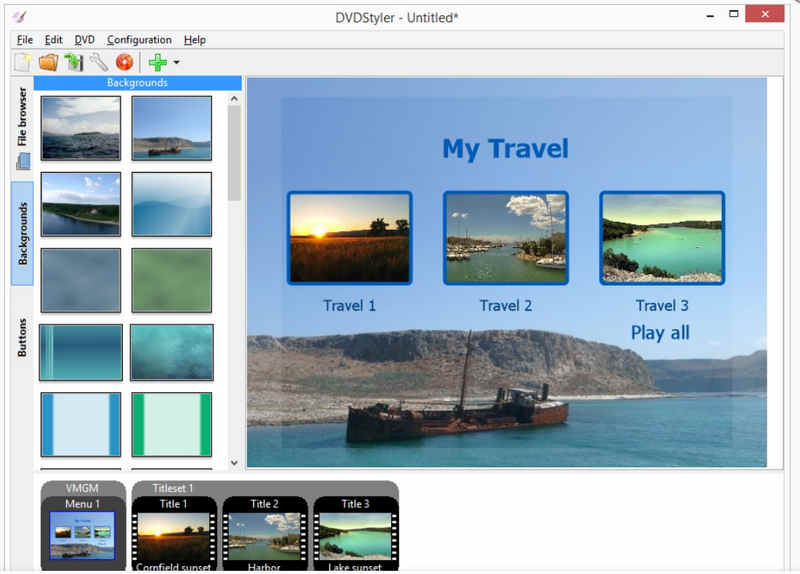This screenshot has height=574, width=800.
Task: Select the teal gradient background with stripes
Action: coord(81,352)
